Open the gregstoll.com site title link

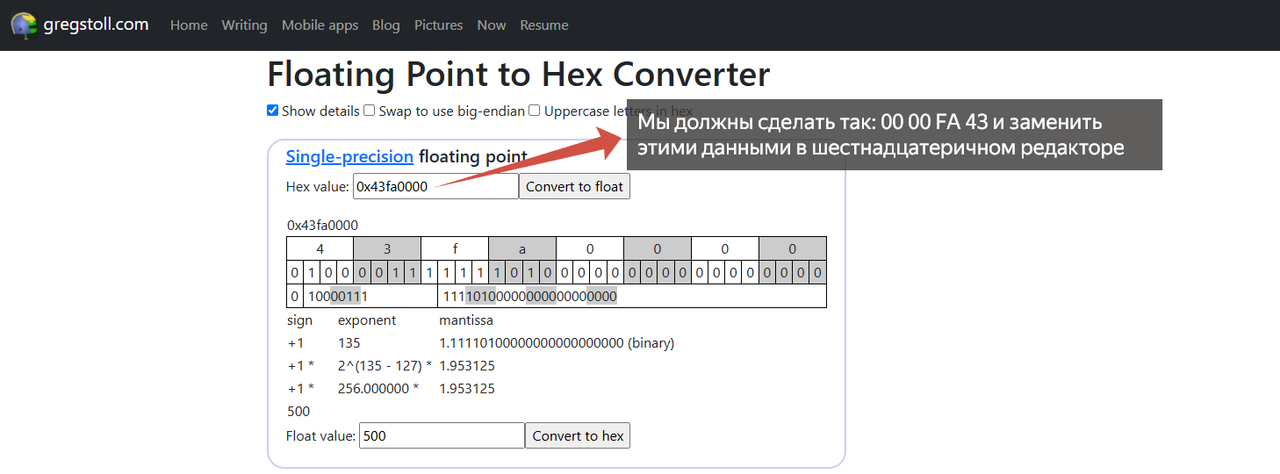(96, 25)
